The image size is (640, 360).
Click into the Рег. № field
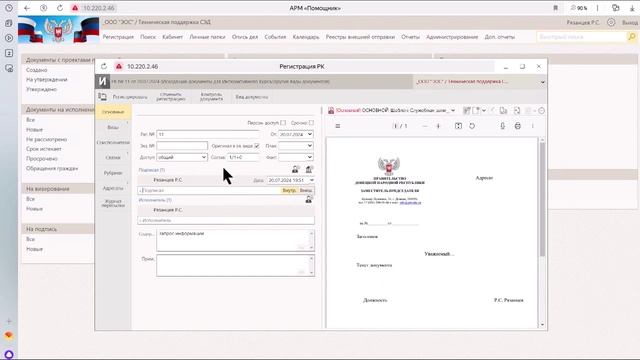[208, 134]
